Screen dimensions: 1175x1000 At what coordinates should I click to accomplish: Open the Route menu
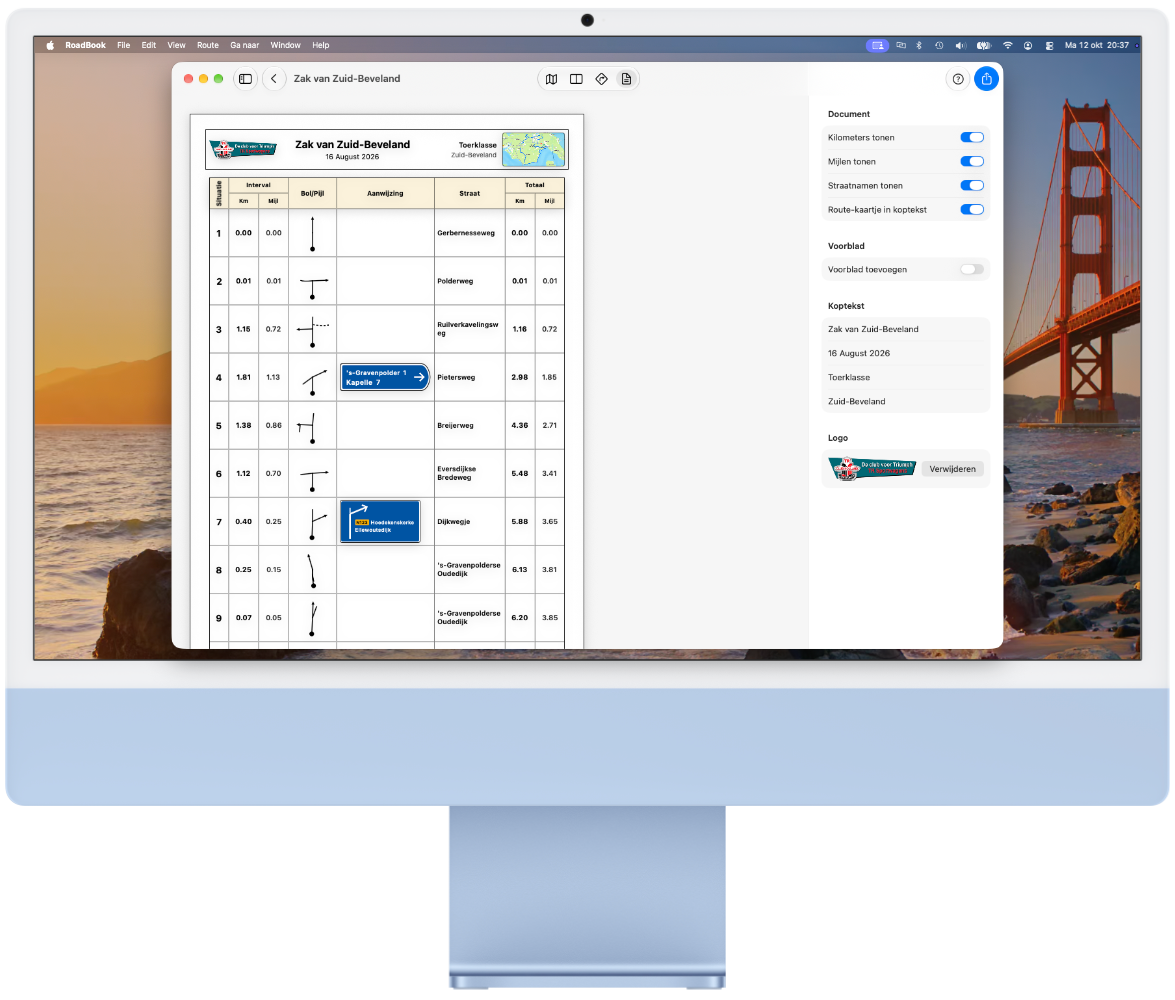pos(208,45)
